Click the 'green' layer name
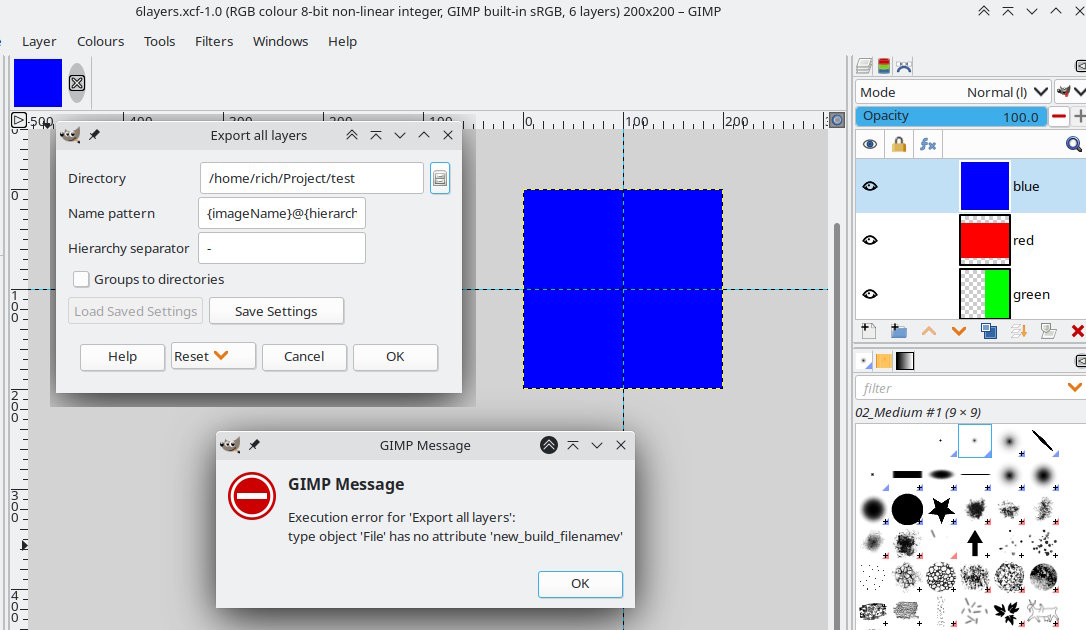This screenshot has width=1086, height=630. tap(1031, 295)
